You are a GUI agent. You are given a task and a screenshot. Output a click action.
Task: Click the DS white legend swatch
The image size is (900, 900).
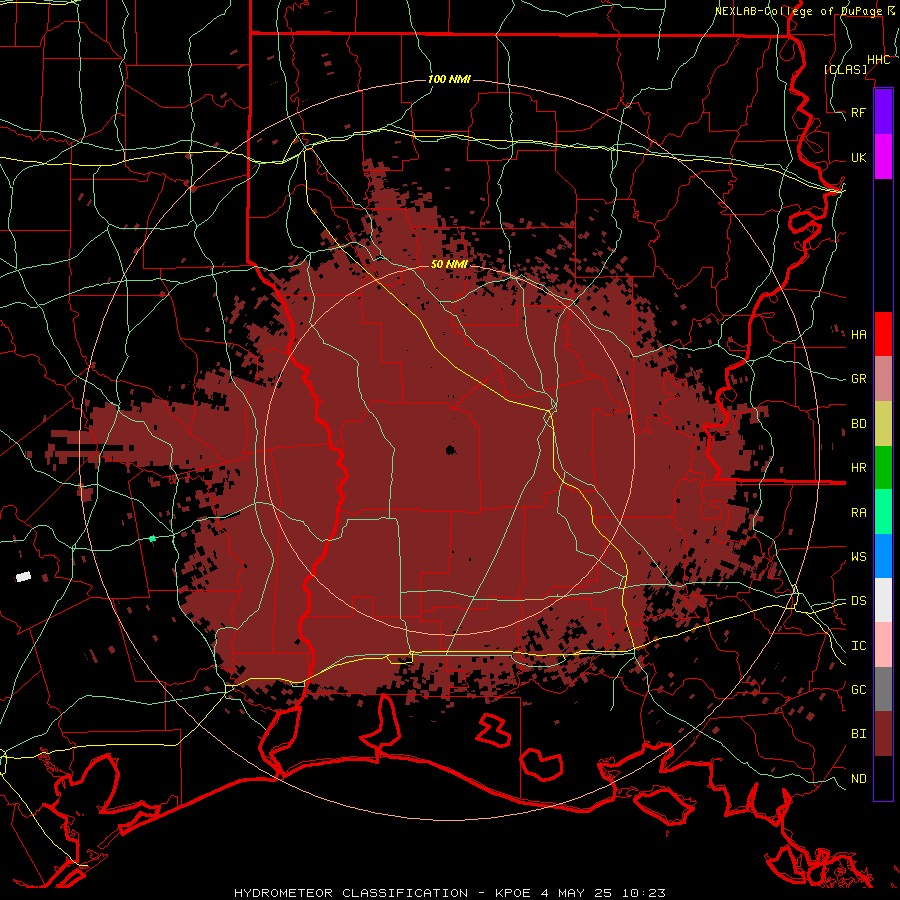point(883,600)
